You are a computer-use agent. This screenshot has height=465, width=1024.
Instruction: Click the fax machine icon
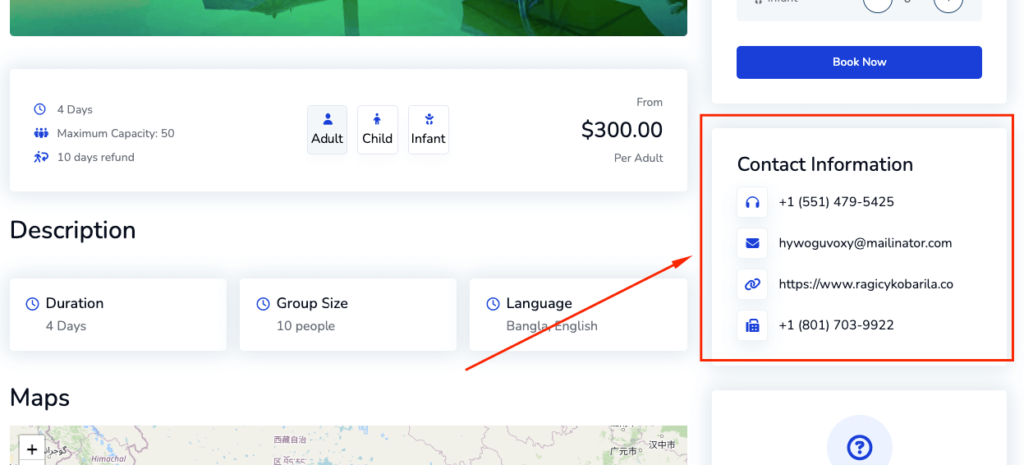tap(752, 325)
